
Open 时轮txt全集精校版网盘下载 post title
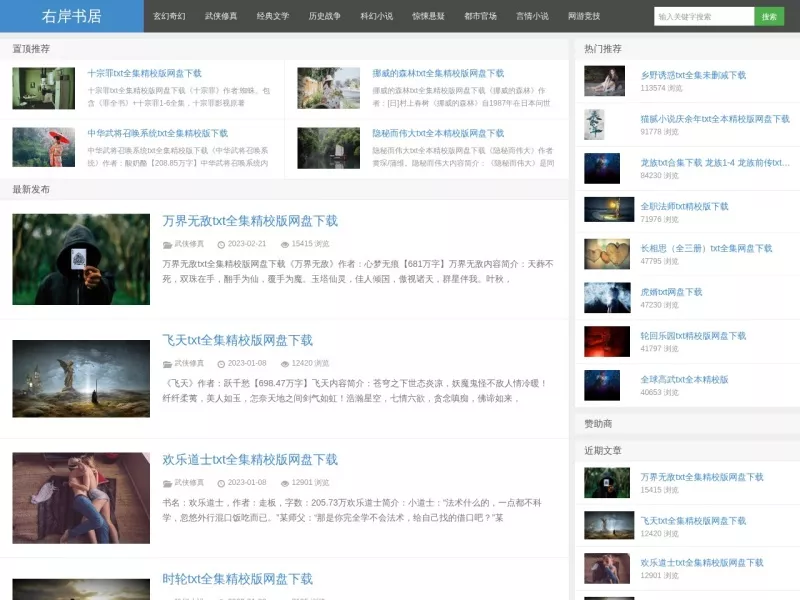(237, 579)
